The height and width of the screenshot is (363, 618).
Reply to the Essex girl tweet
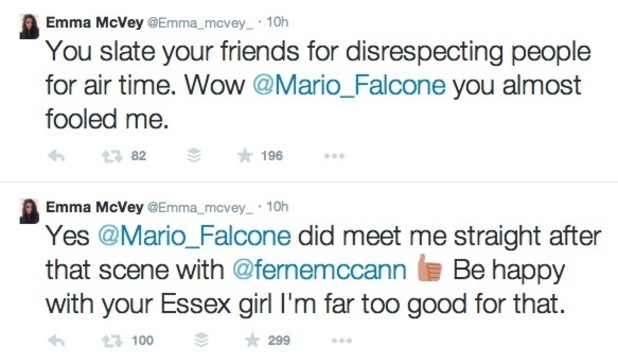pos(56,341)
